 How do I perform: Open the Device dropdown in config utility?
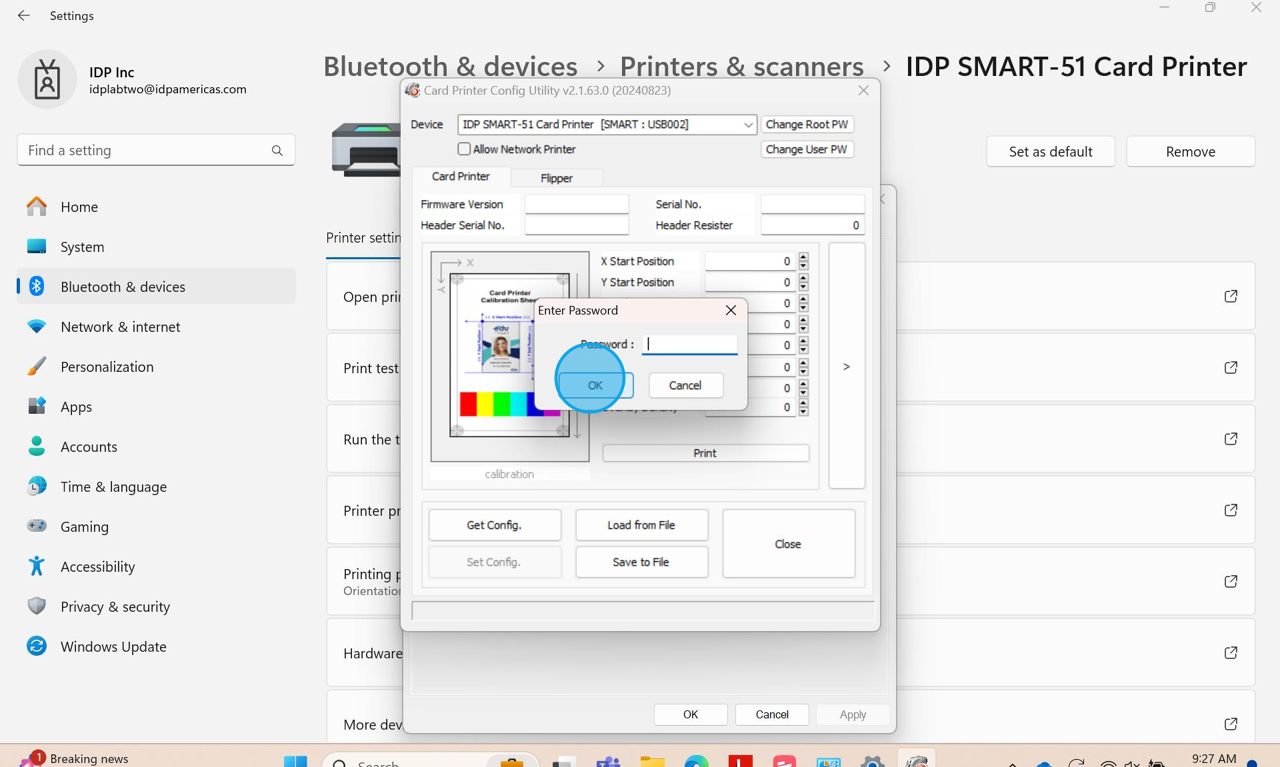pyautogui.click(x=747, y=125)
